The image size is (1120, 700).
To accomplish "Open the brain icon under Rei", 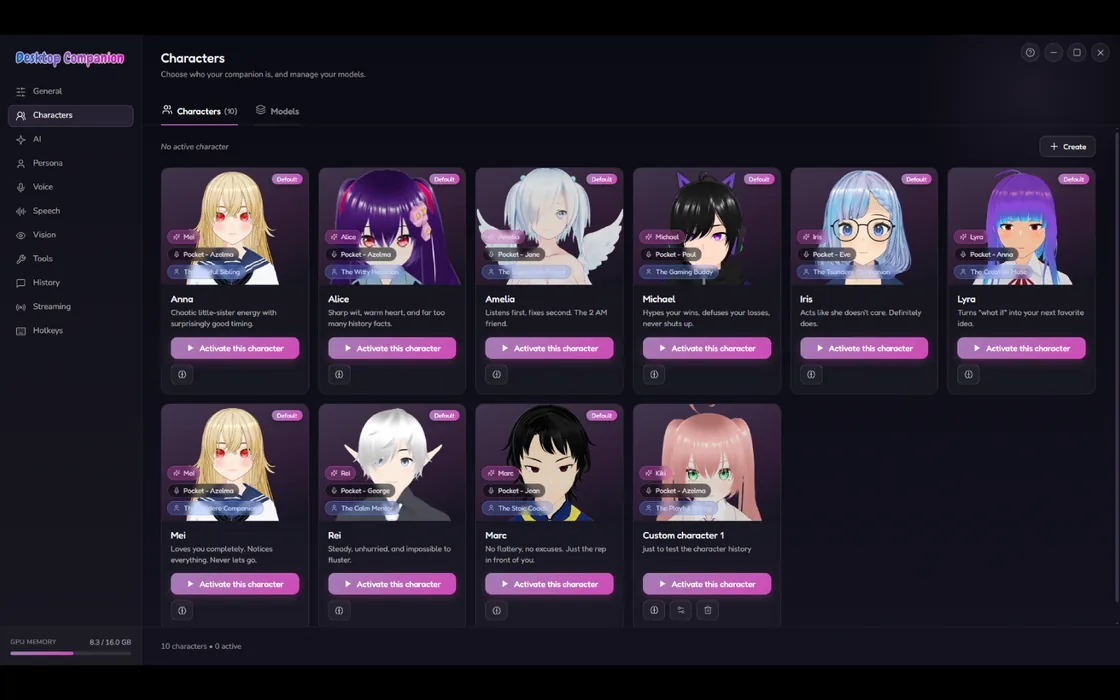I will (x=339, y=611).
